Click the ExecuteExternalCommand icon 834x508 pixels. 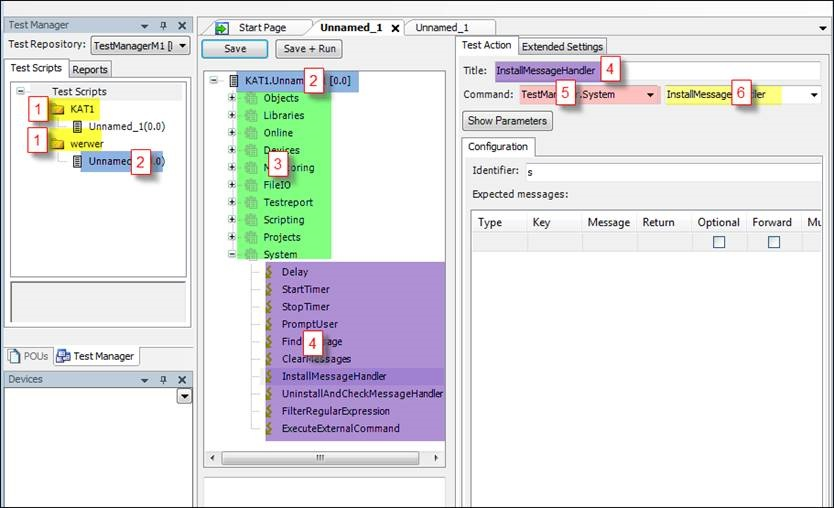pos(269,429)
